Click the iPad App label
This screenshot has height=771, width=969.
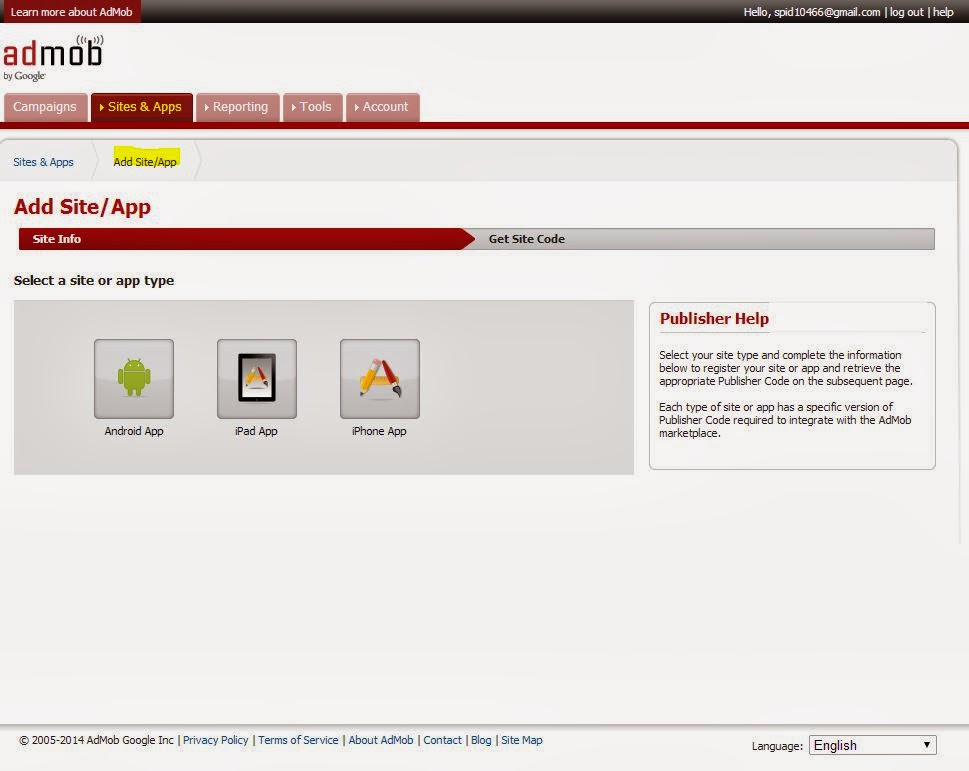(x=256, y=431)
